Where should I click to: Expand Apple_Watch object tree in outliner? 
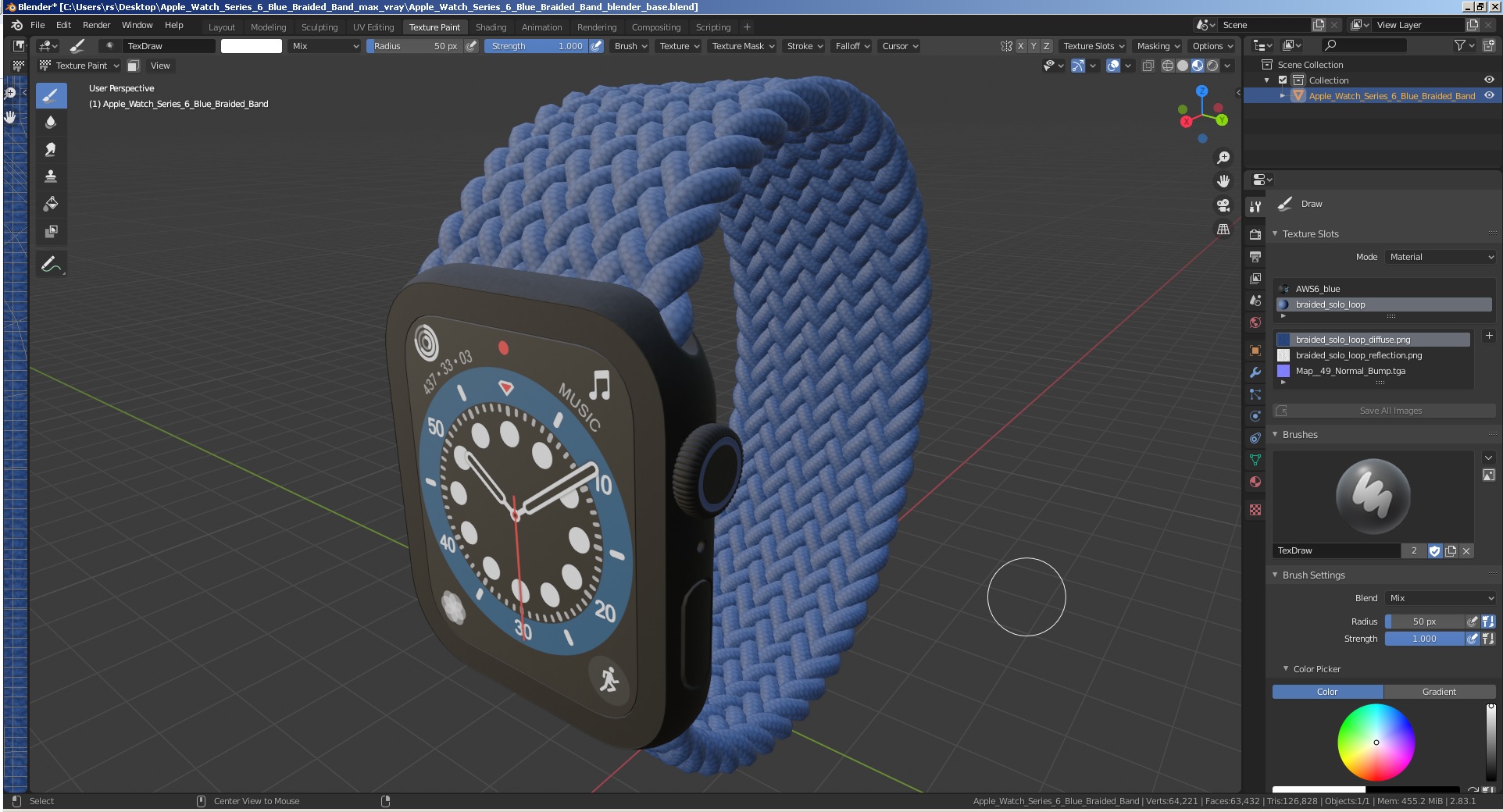click(x=1283, y=95)
